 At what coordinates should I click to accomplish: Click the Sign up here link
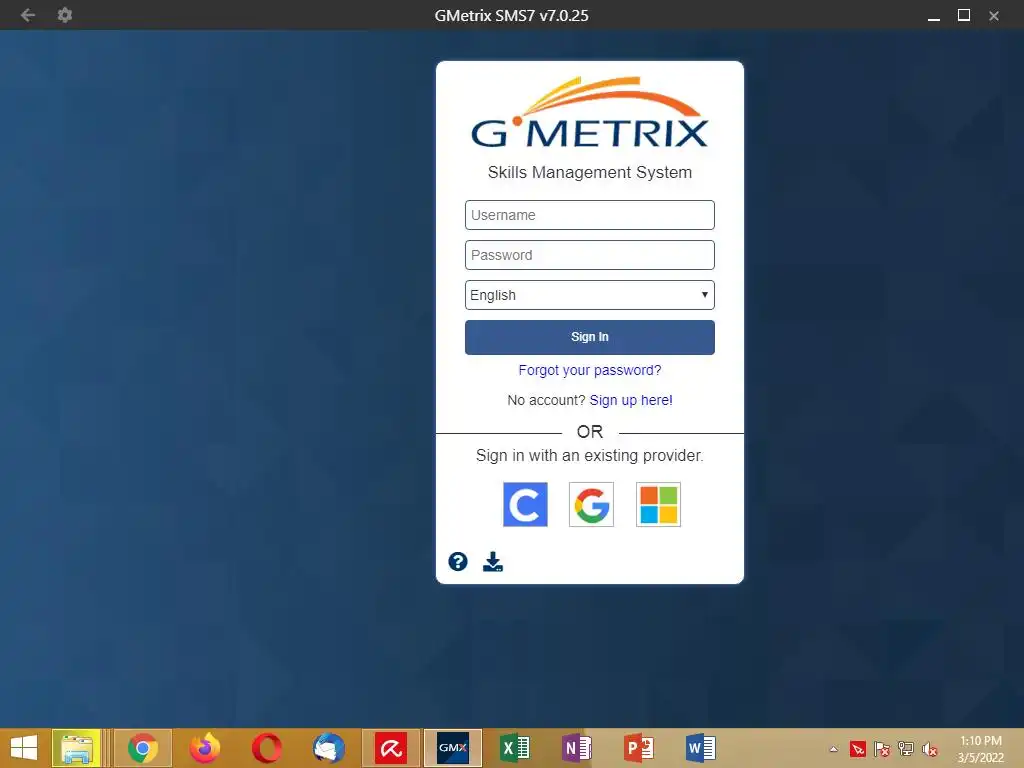coord(631,400)
